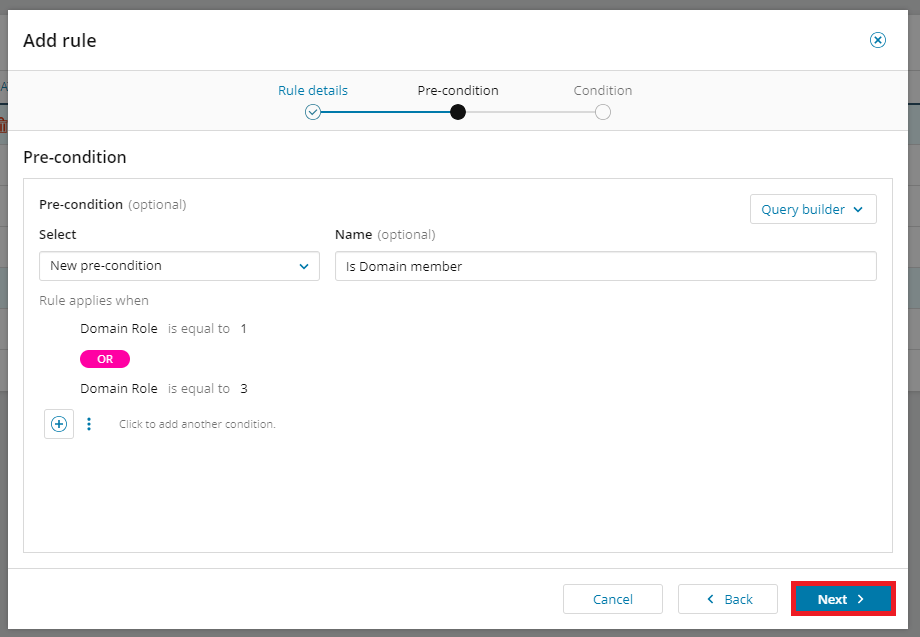Expand the Query builder menu
The height and width of the screenshot is (637, 920).
812,209
